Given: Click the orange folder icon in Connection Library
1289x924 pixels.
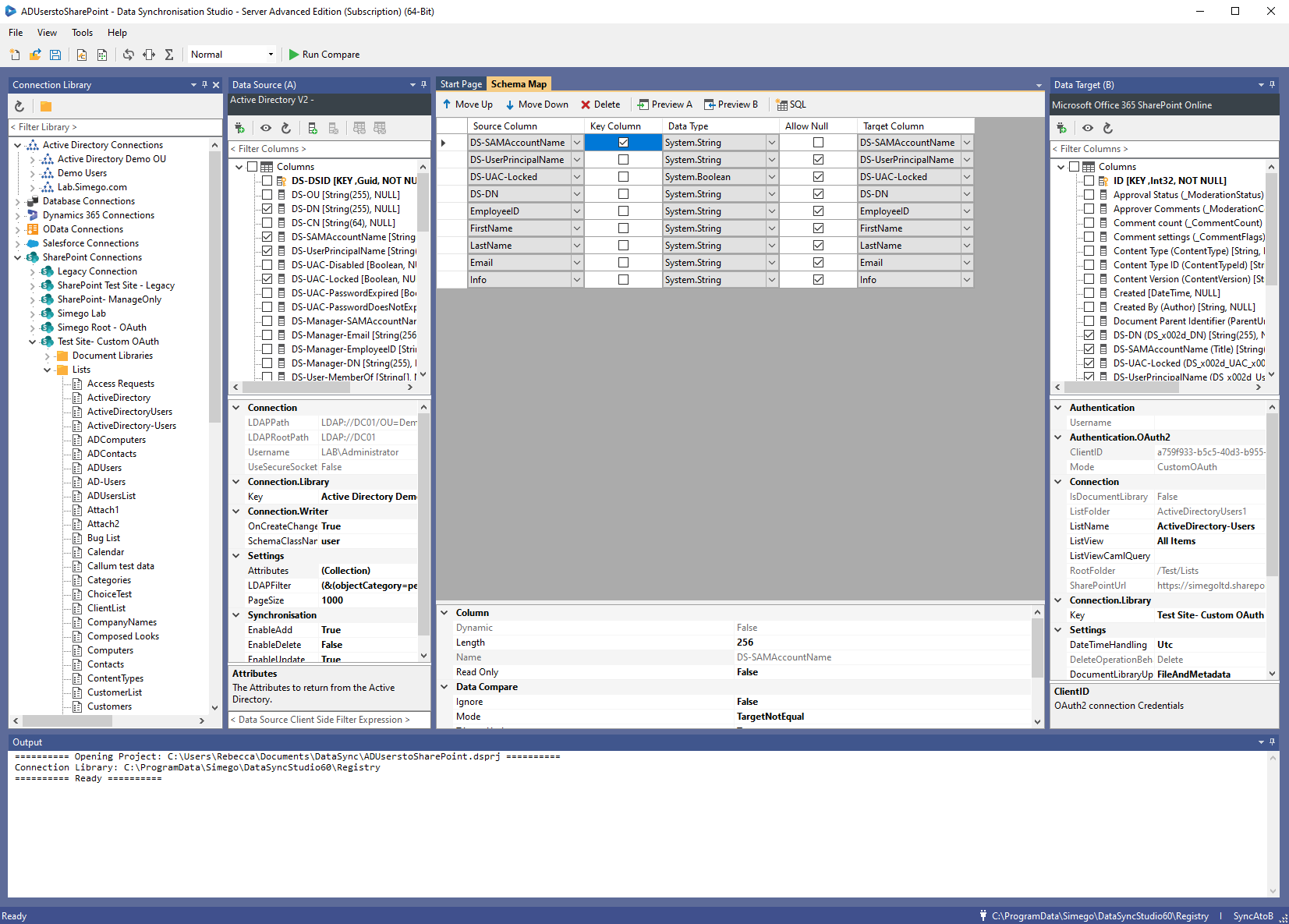Looking at the screenshot, I should tap(46, 106).
